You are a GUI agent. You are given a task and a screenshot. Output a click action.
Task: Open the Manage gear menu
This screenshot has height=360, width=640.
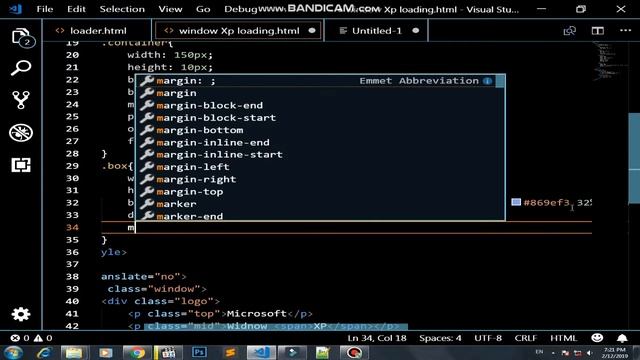(x=21, y=314)
